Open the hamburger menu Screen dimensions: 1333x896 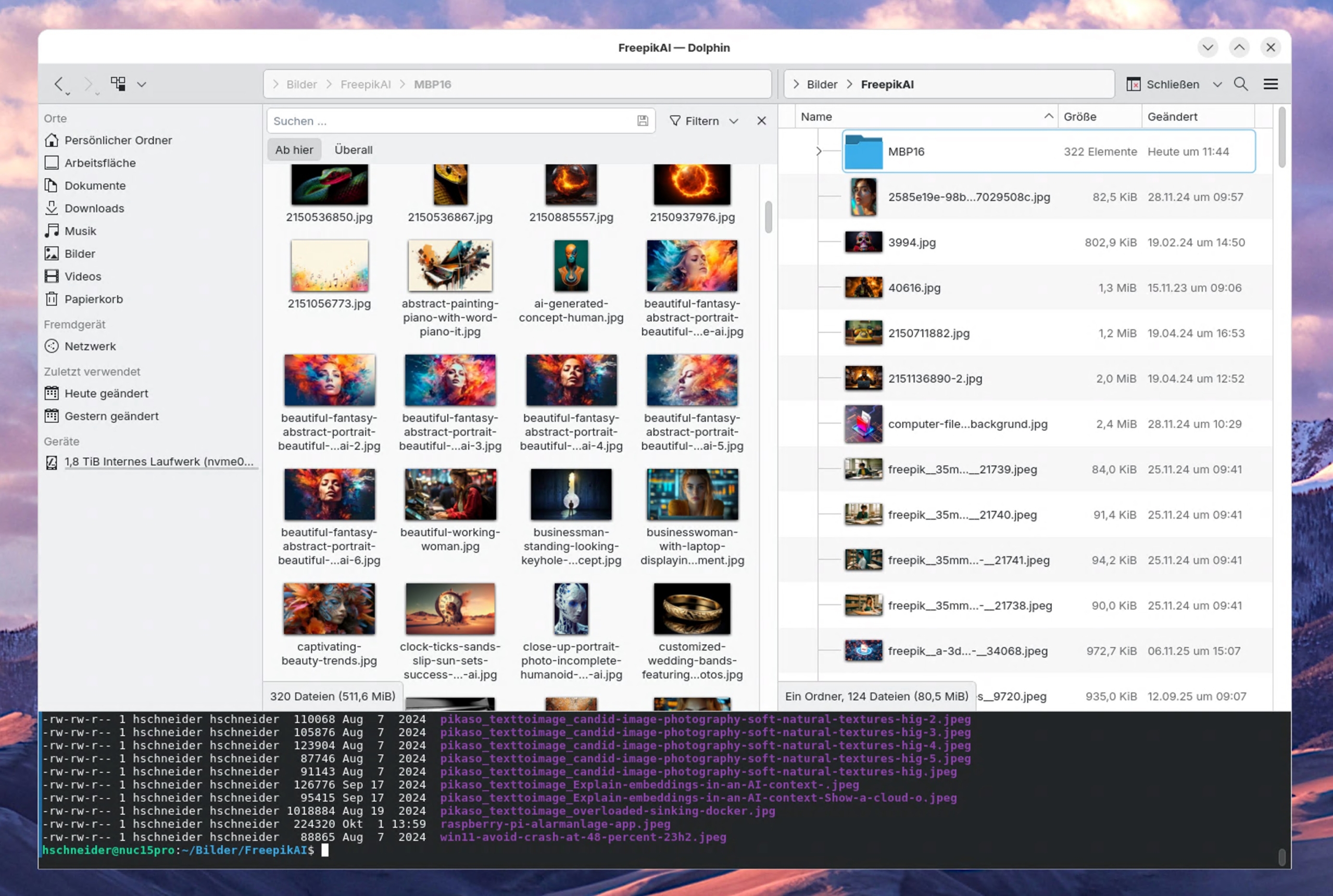(x=1270, y=84)
